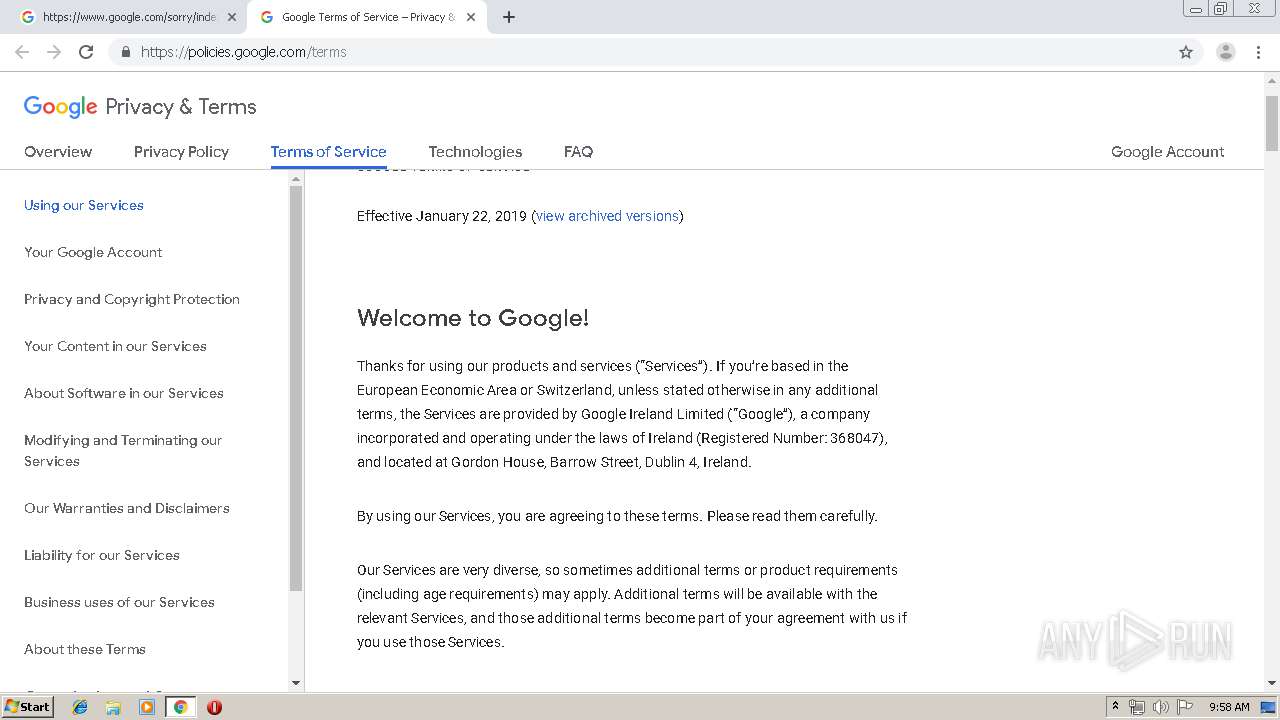1280x720 pixels.
Task: Click the Welcome to Google! heading
Action: click(473, 318)
